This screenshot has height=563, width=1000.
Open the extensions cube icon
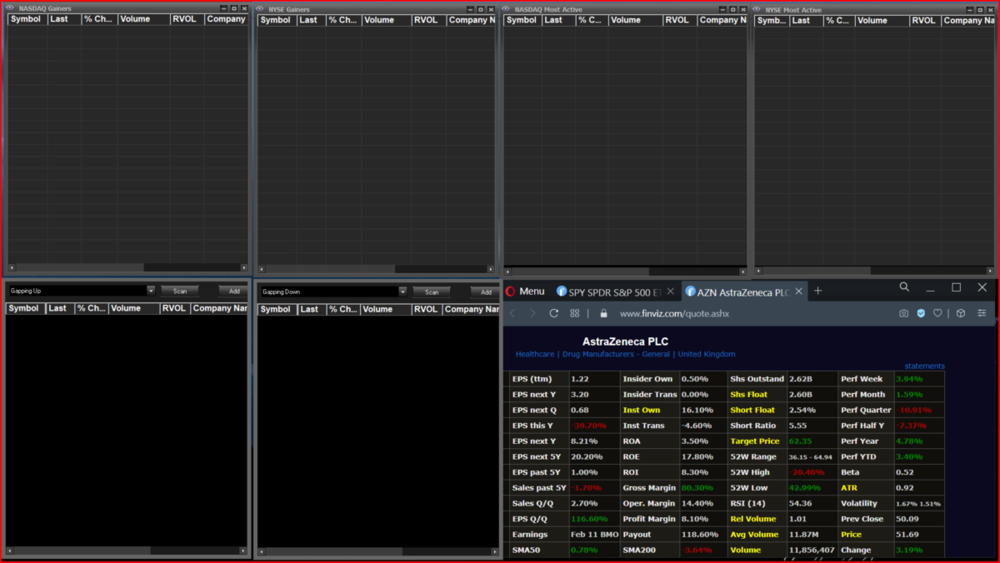click(960, 313)
